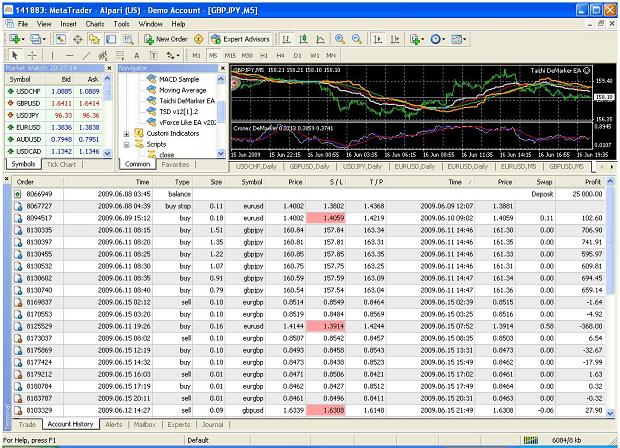
Task: Select the Vertical Line drawing tool
Action: 52,55
